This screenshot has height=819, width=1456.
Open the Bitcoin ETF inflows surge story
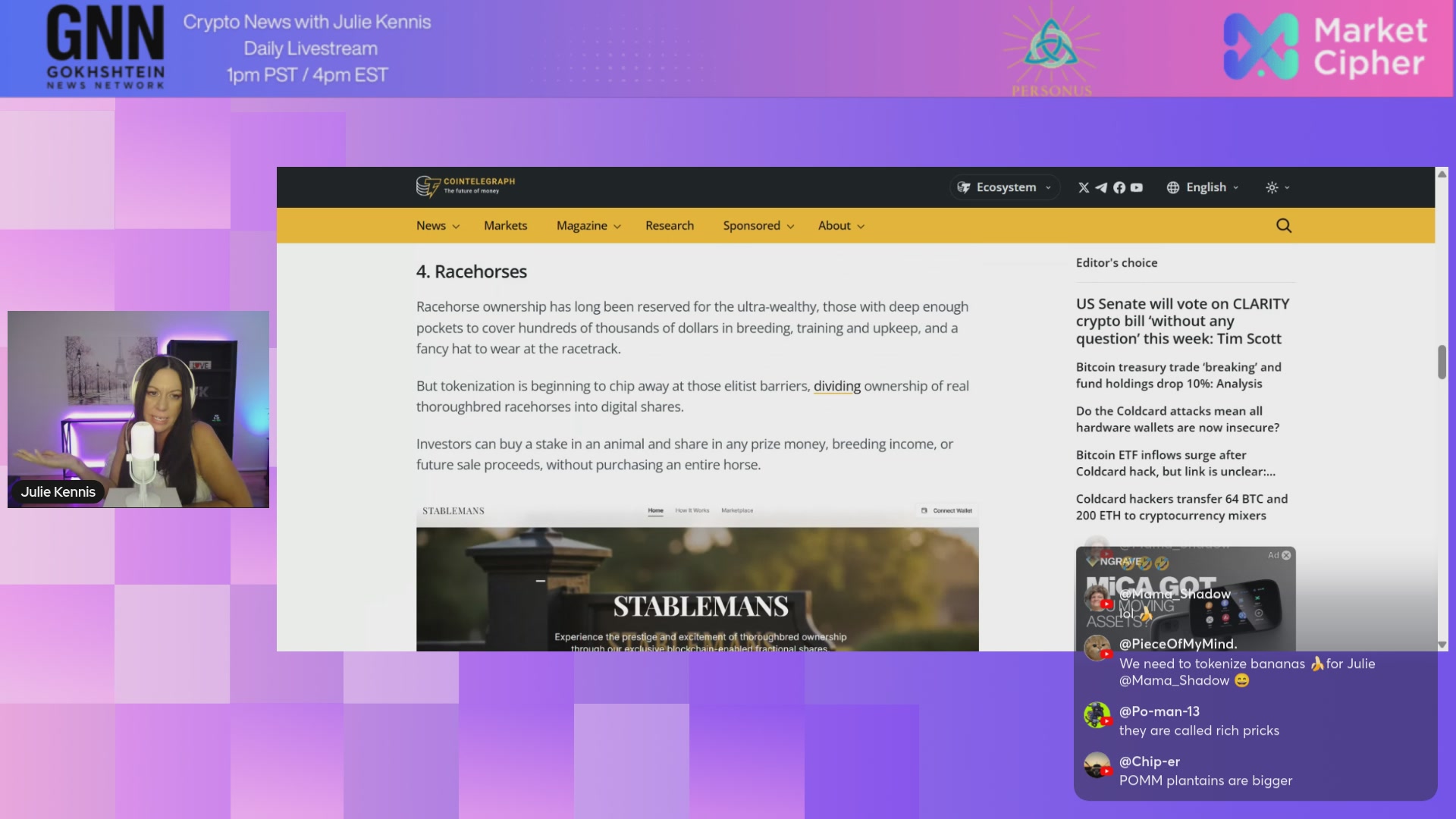click(x=1175, y=463)
